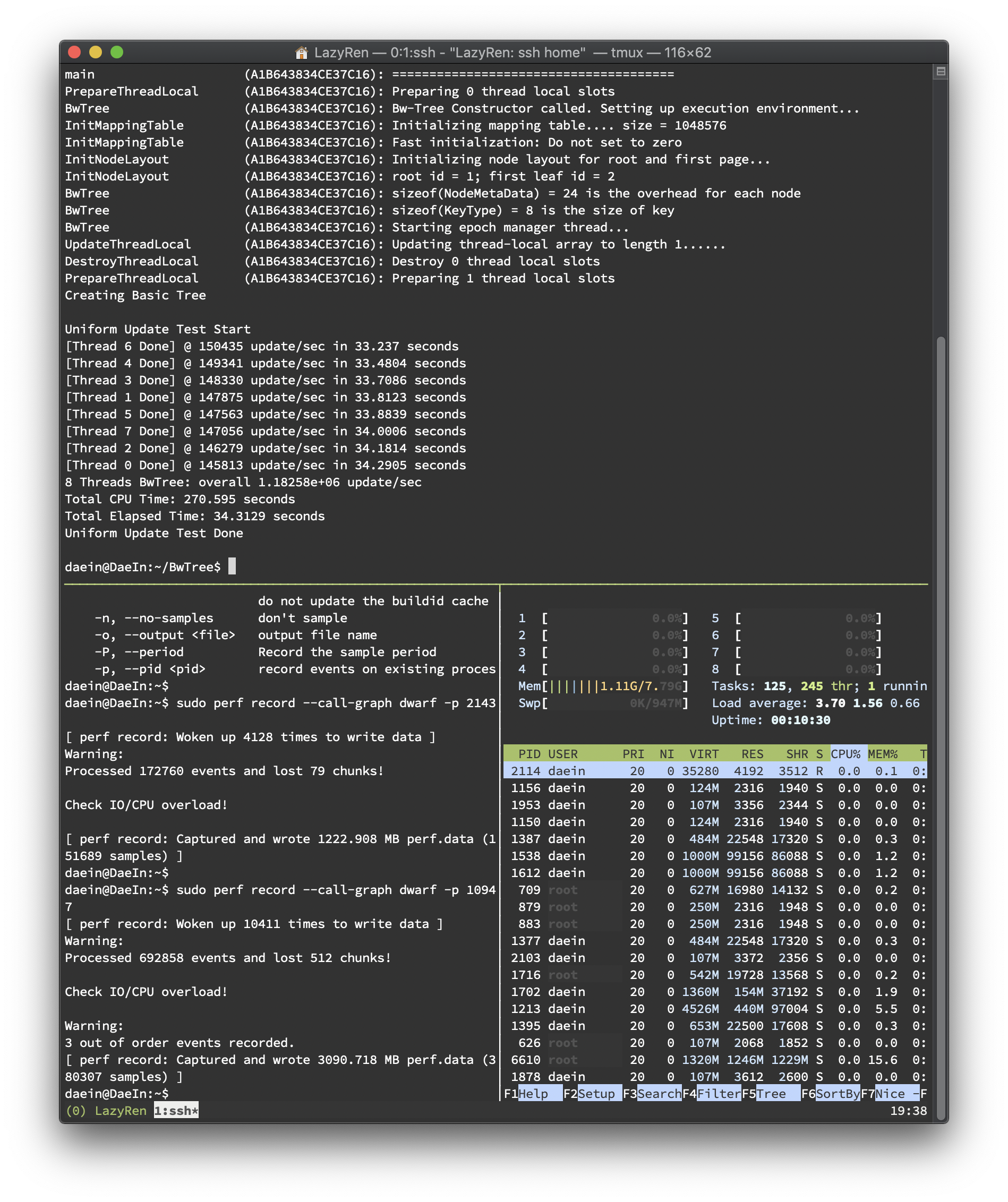The height and width of the screenshot is (1202, 1008).
Task: Sort by the USER column header
Action: (562, 754)
